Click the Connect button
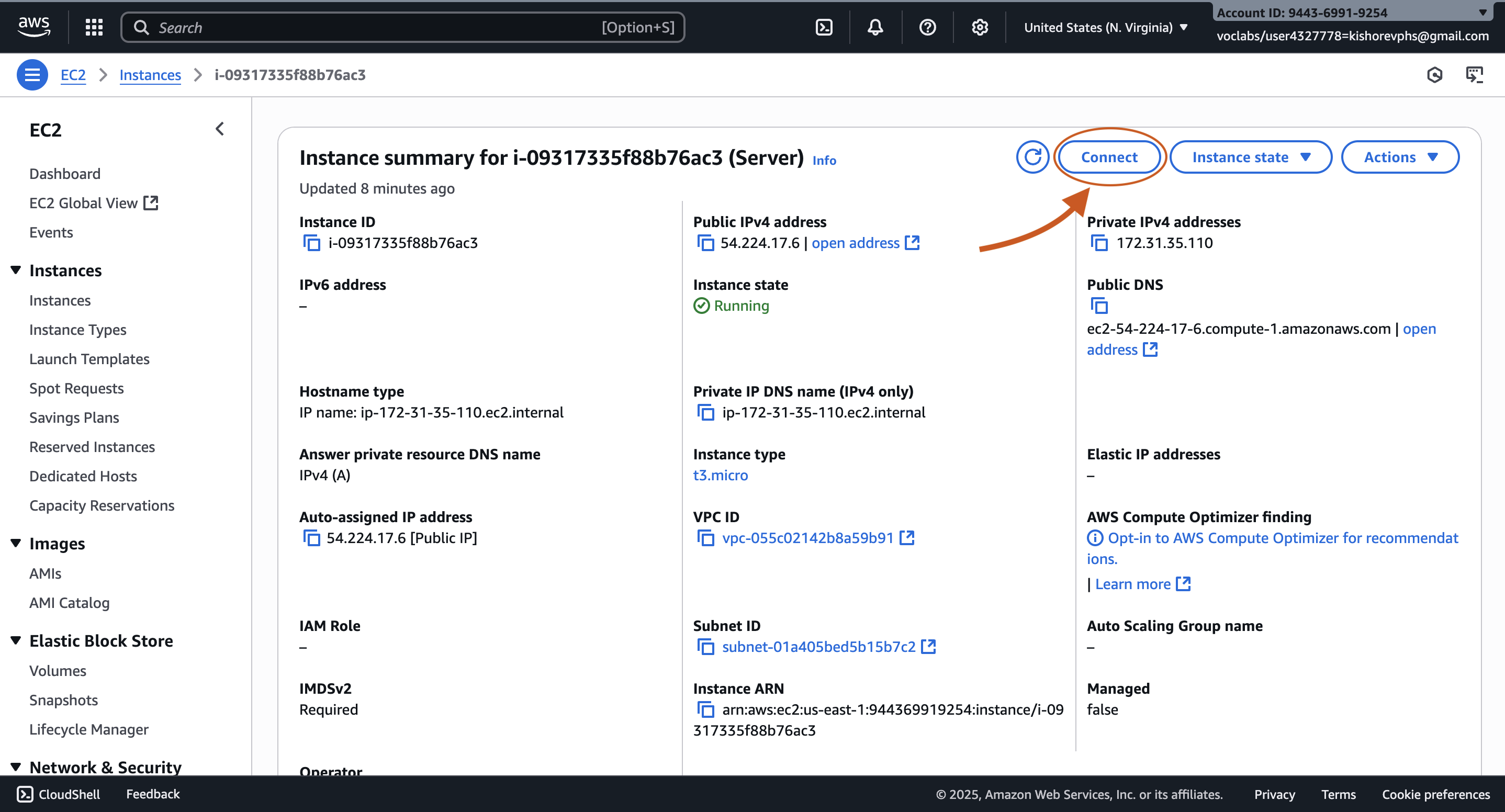This screenshot has height=812, width=1505. coord(1109,156)
